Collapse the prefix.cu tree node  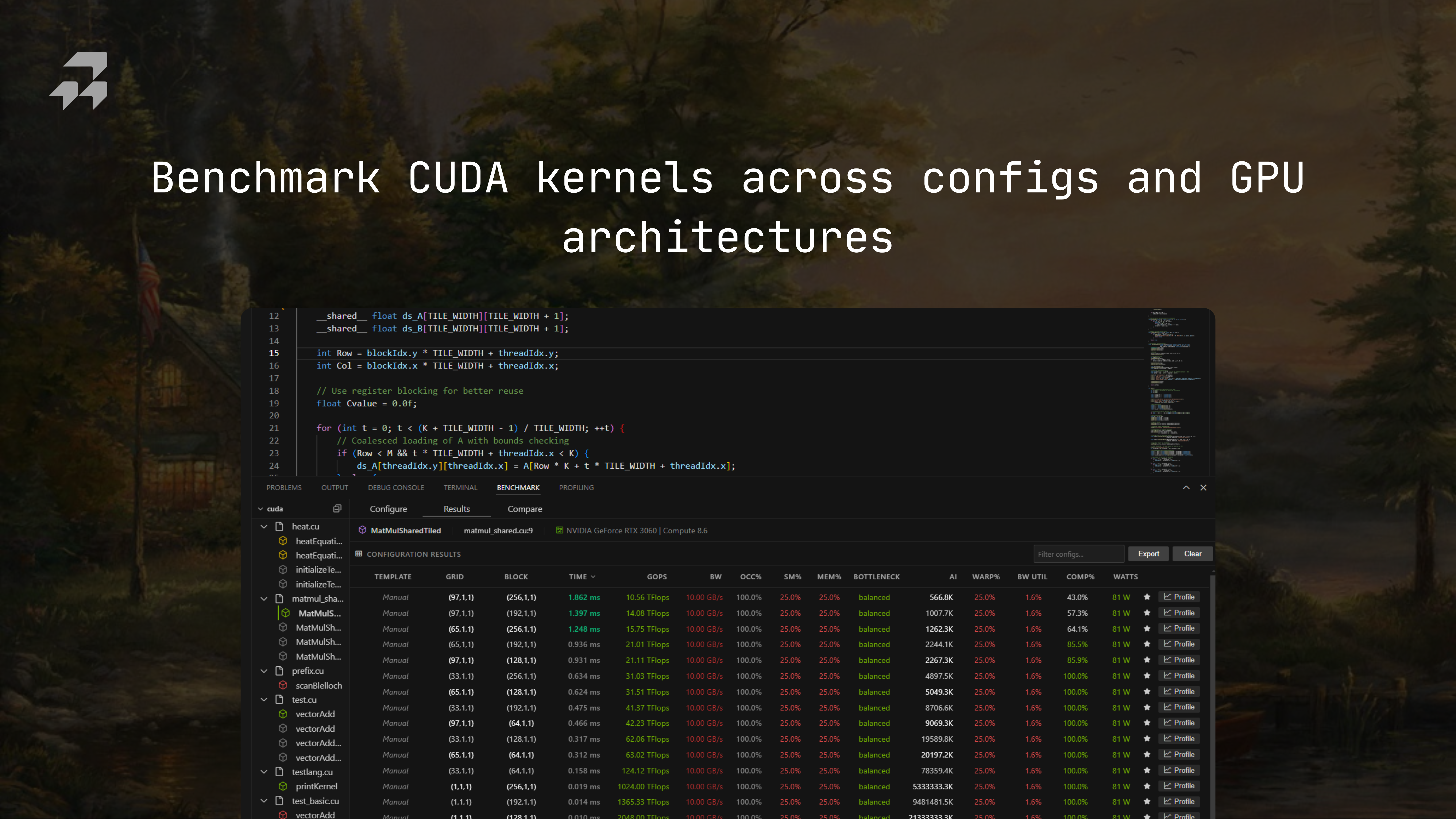[264, 671]
